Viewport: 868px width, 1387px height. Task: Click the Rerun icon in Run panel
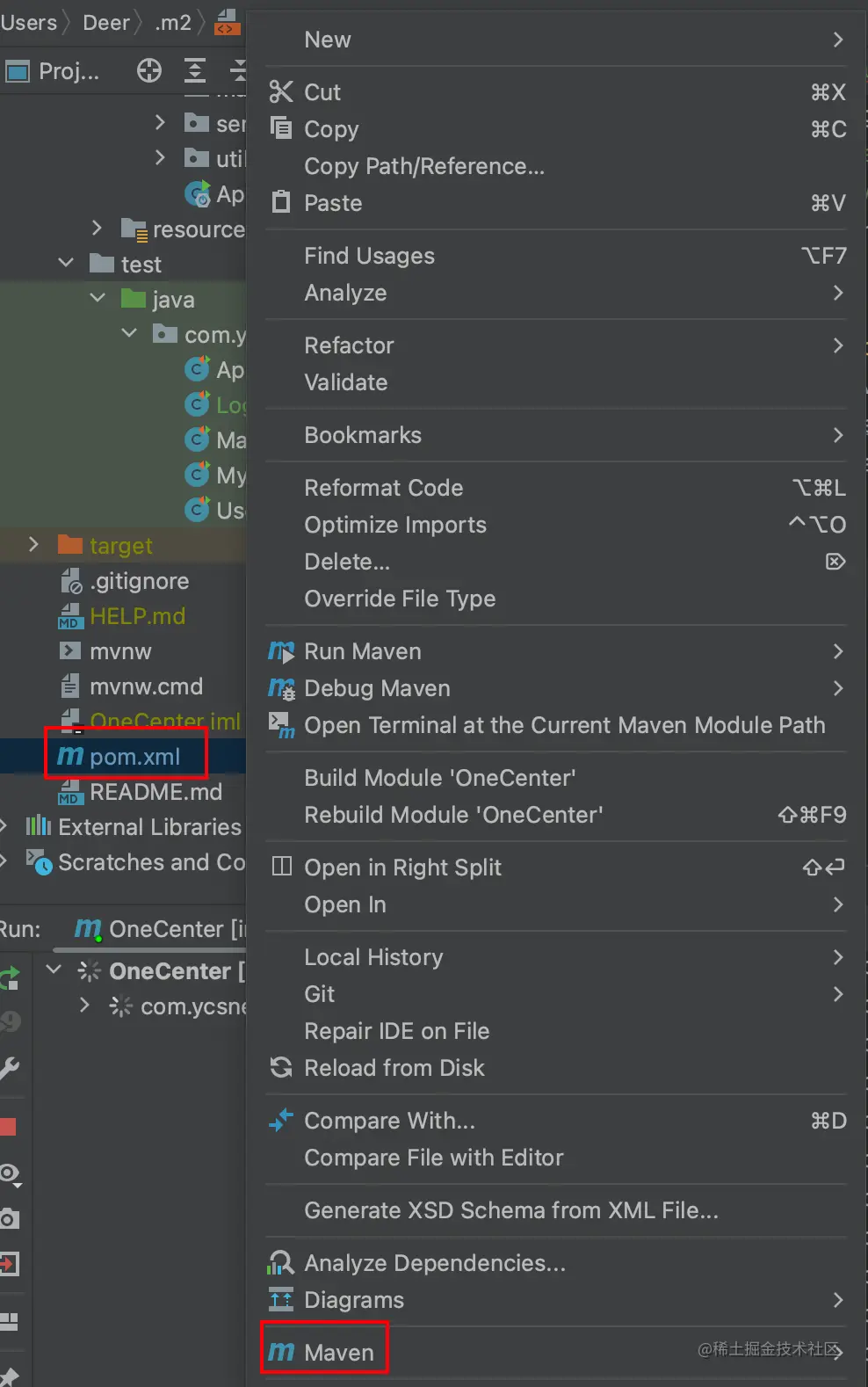(10, 977)
